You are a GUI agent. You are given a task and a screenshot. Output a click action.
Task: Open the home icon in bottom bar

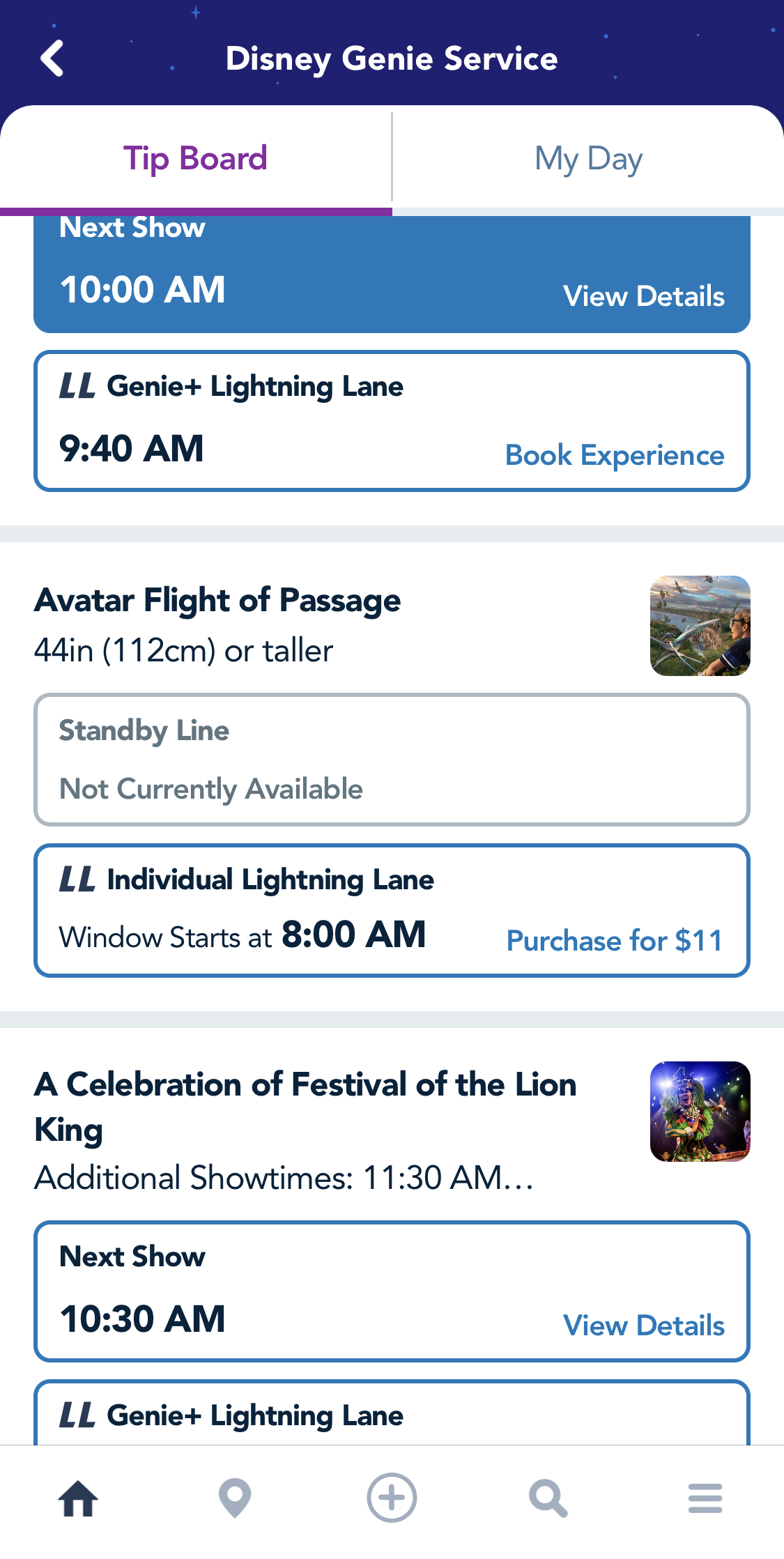click(x=78, y=1498)
